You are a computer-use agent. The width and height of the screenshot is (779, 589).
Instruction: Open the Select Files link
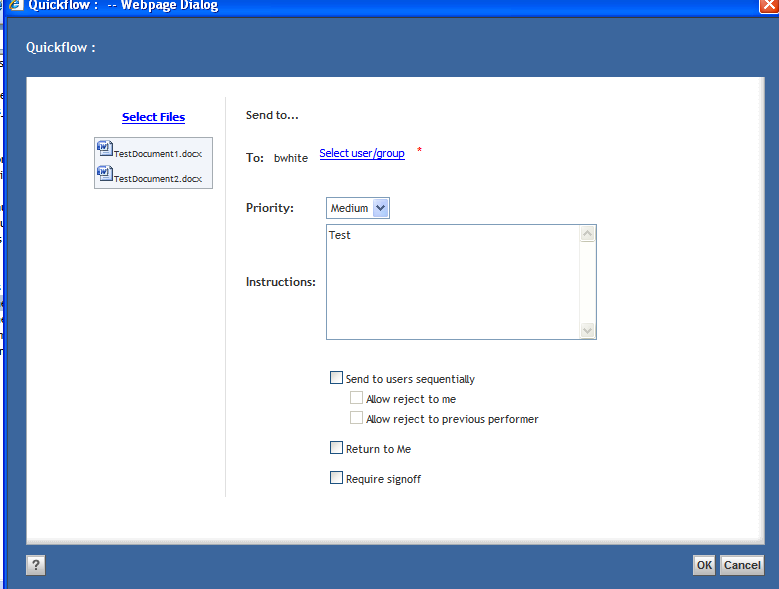coord(154,117)
